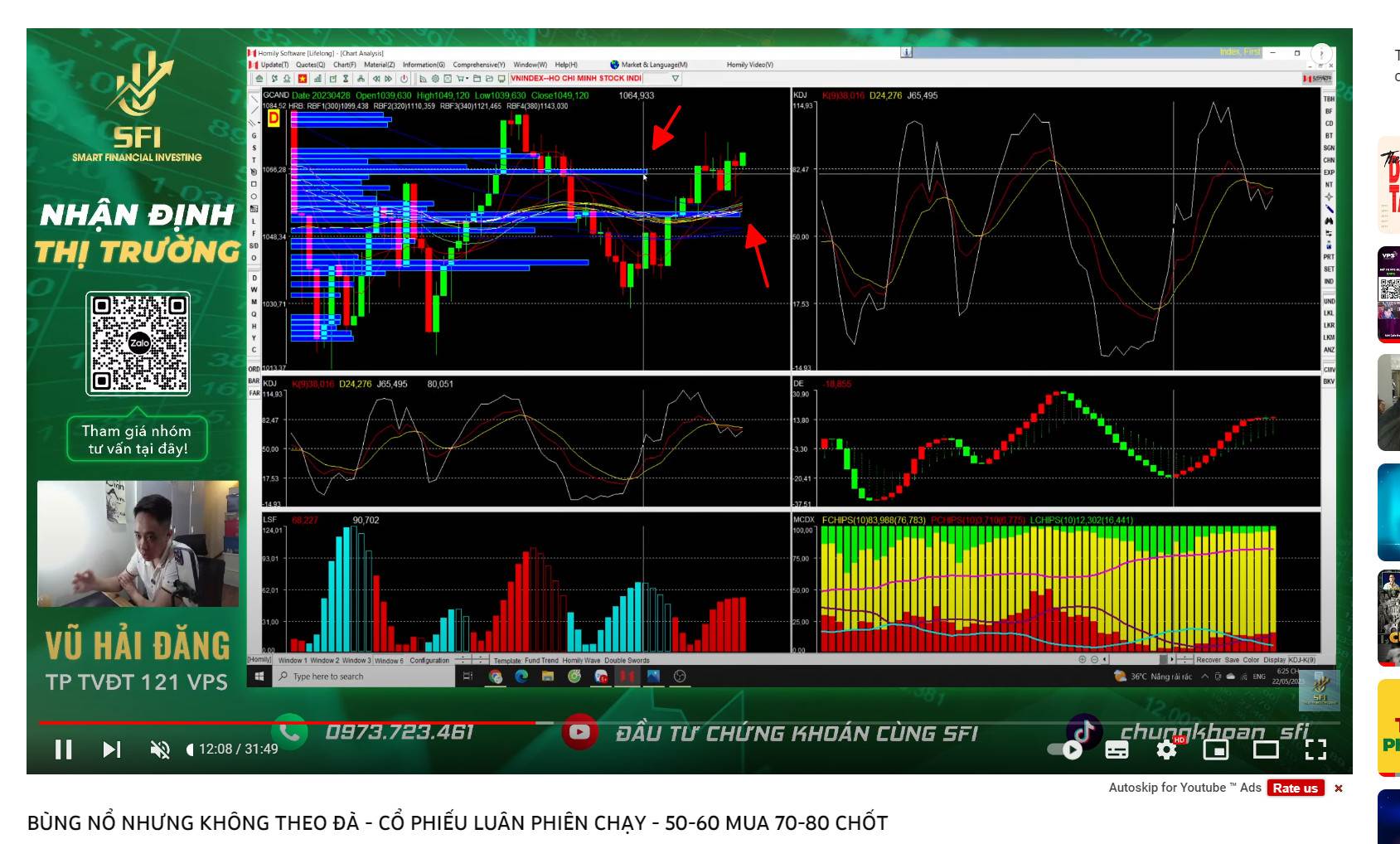Open Information(G) menu
The height and width of the screenshot is (844, 1400).
click(x=424, y=65)
